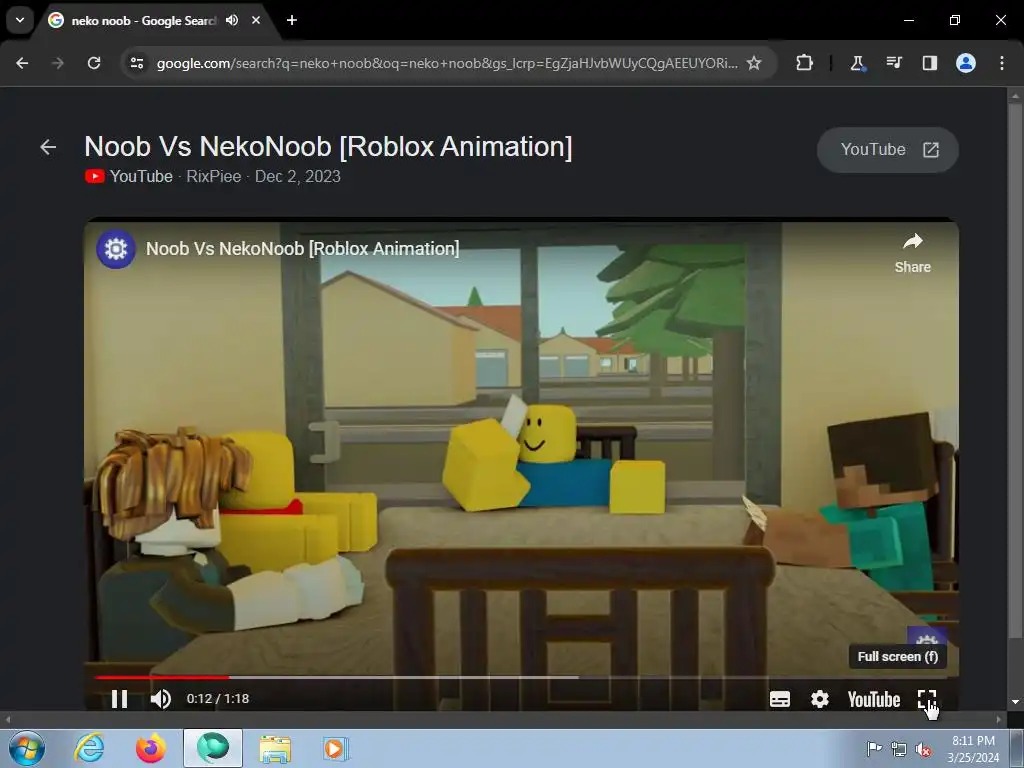Go back to search results arrow

48,147
